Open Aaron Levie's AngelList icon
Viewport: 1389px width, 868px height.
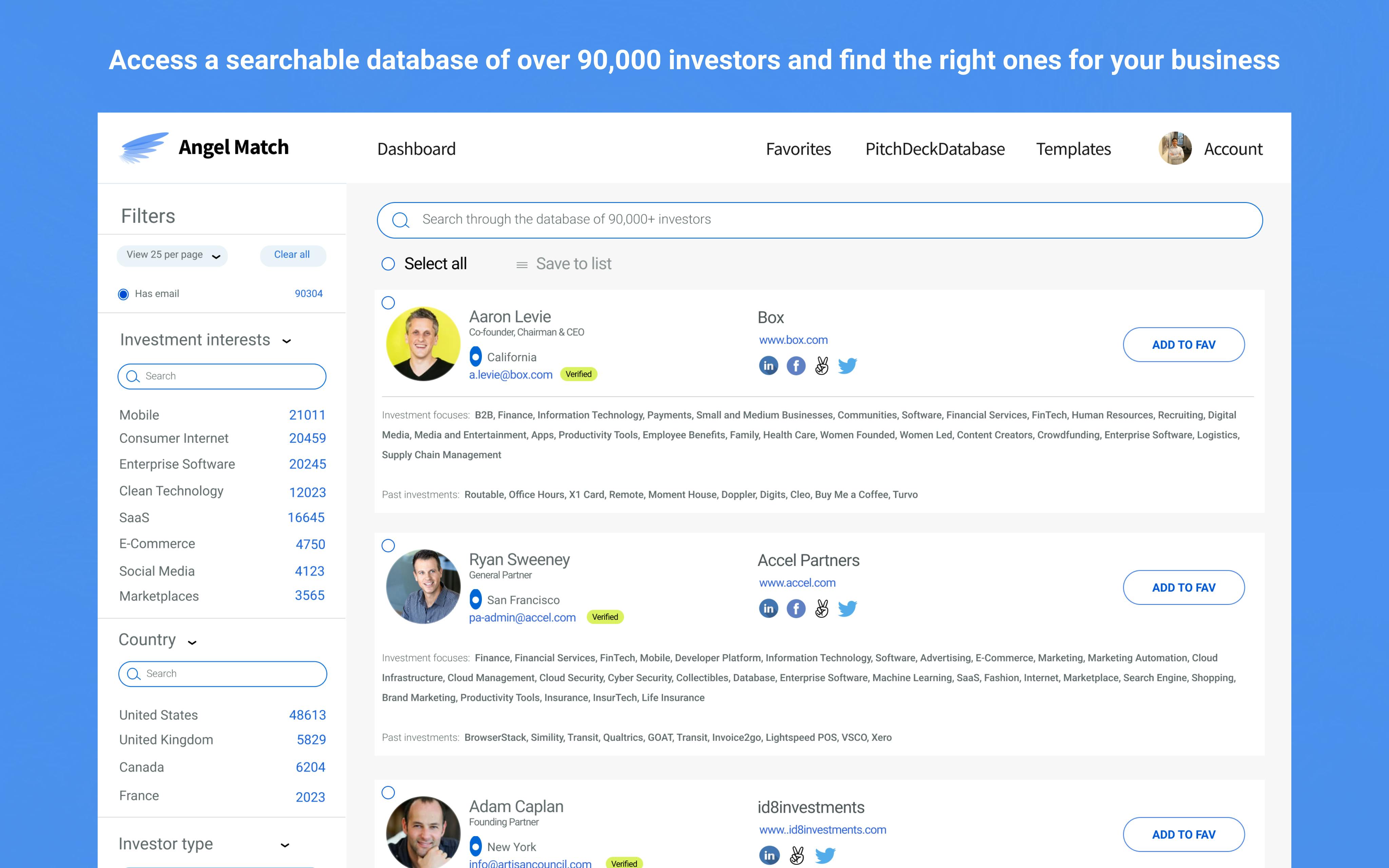click(822, 366)
